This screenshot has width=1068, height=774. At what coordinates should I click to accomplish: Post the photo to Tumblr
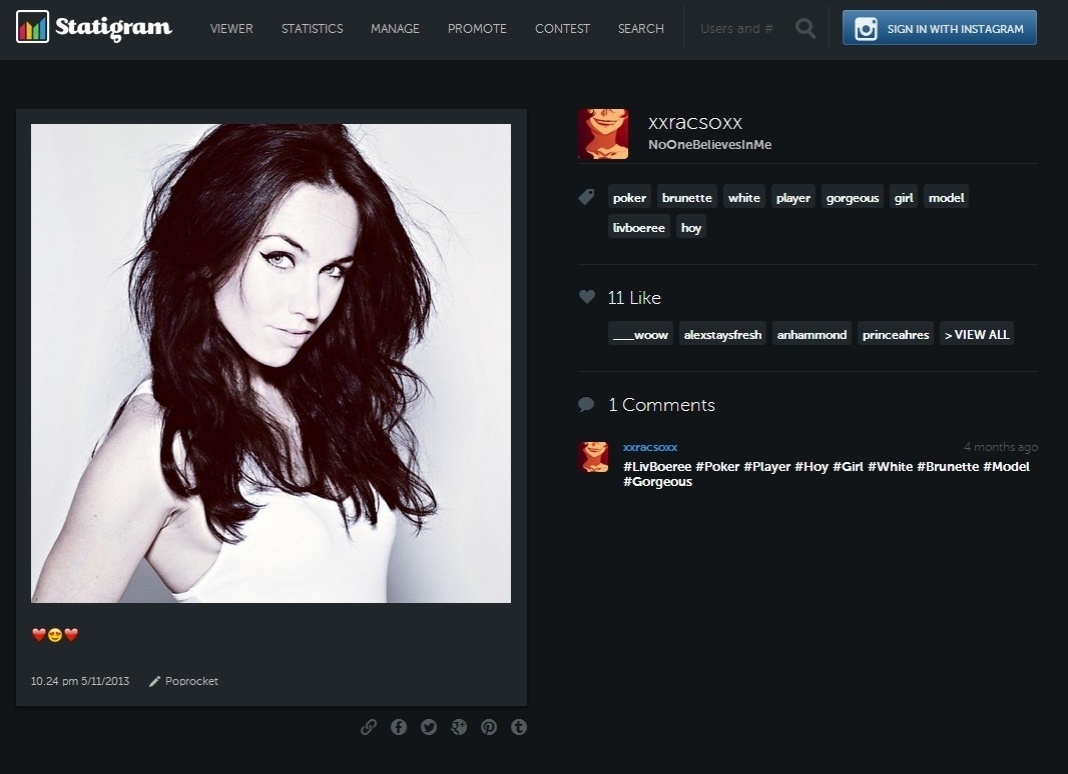(519, 727)
